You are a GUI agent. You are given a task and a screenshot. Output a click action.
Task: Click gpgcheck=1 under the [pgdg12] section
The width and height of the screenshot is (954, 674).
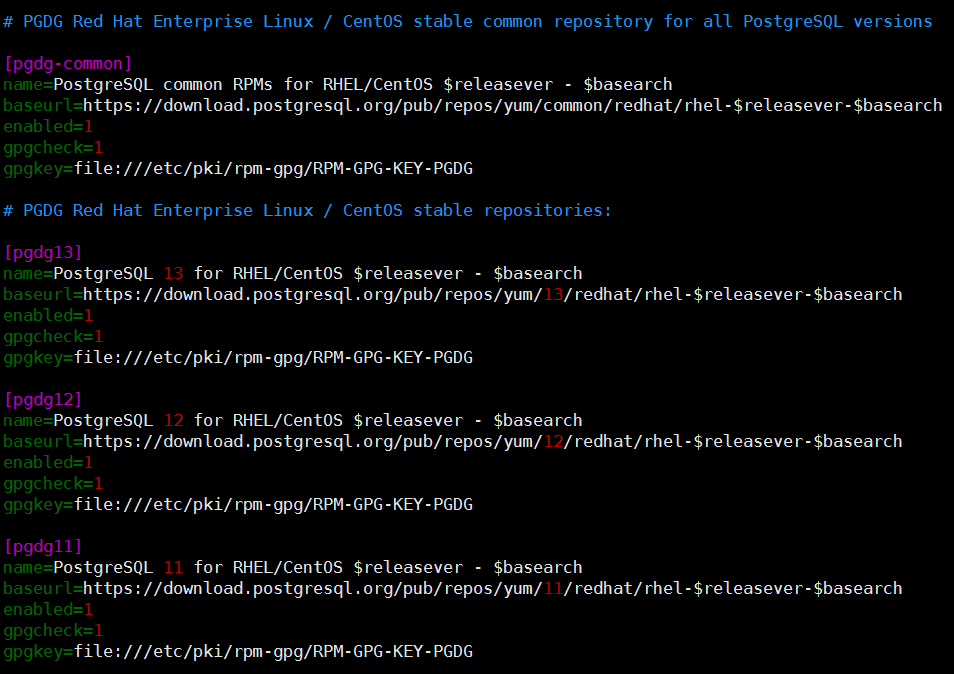(53, 484)
